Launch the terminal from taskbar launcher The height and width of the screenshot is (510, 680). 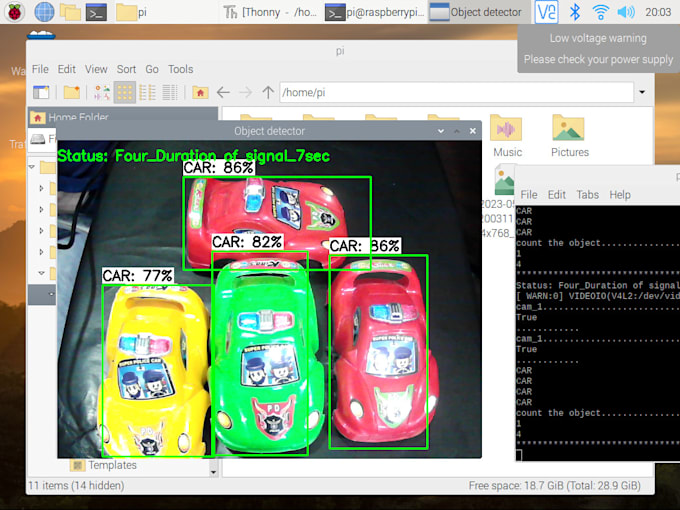pyautogui.click(x=96, y=12)
